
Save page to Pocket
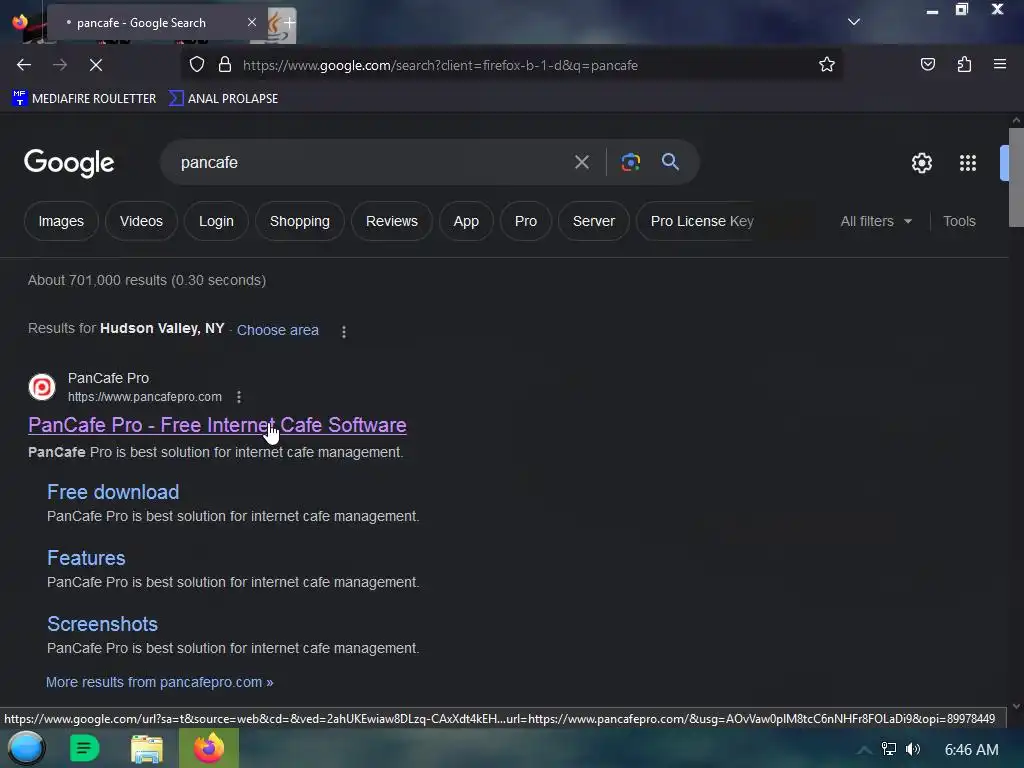[927, 65]
